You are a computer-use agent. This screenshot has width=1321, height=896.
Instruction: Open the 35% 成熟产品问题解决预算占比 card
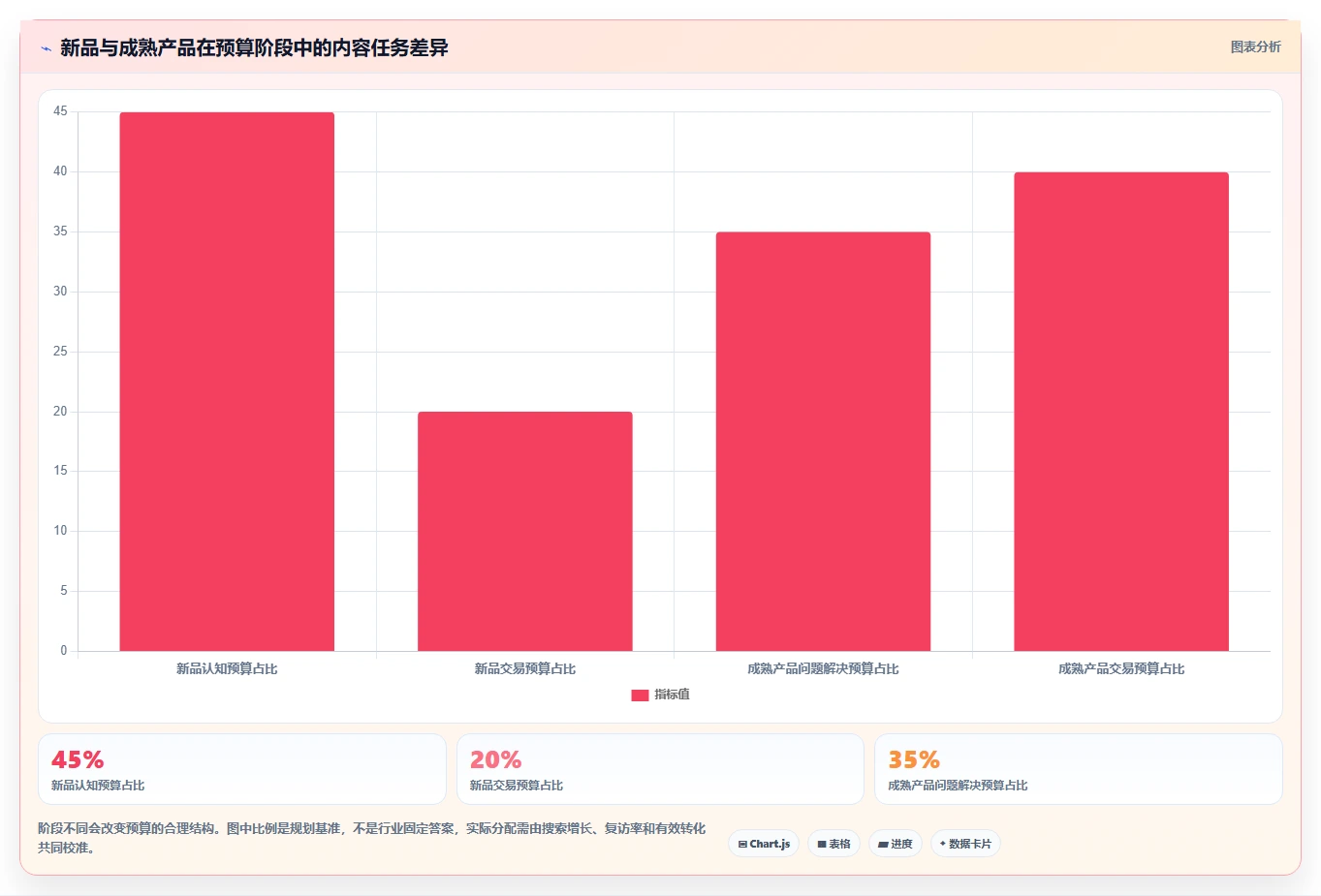click(1079, 769)
